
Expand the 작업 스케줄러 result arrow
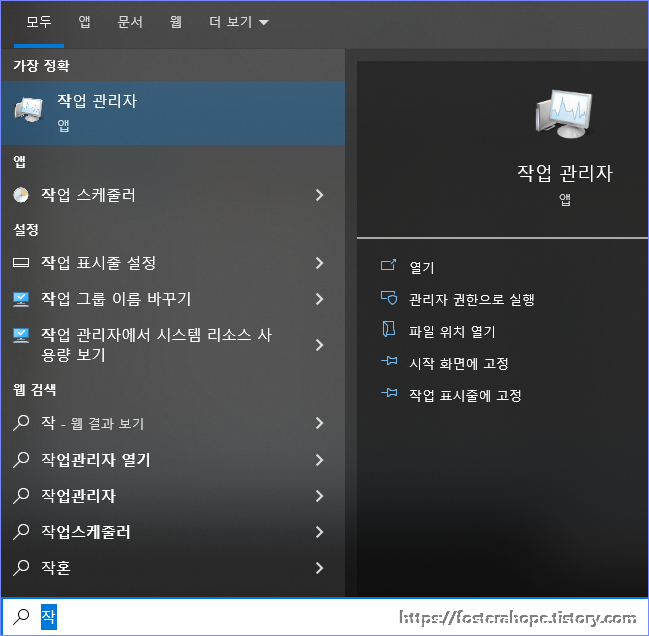(319, 195)
